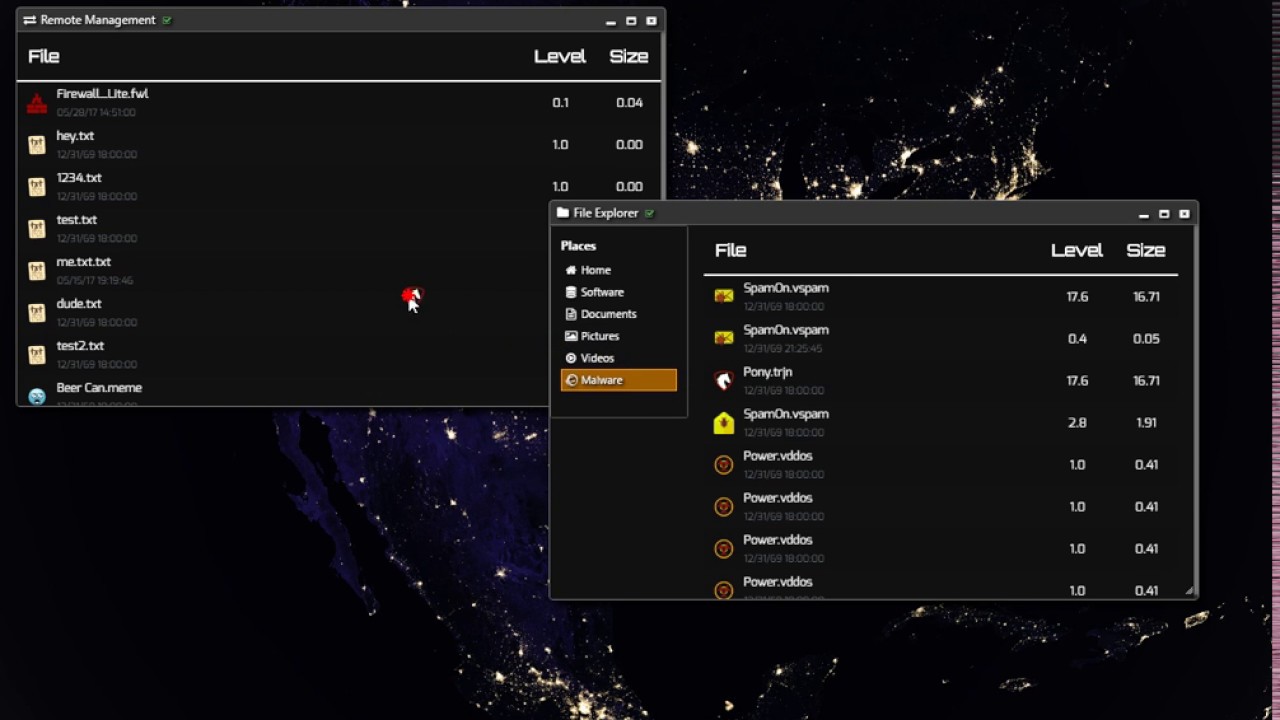
Task: Click the 05/15/17 19:19:46 date under me.txt.txt
Action: point(95,281)
